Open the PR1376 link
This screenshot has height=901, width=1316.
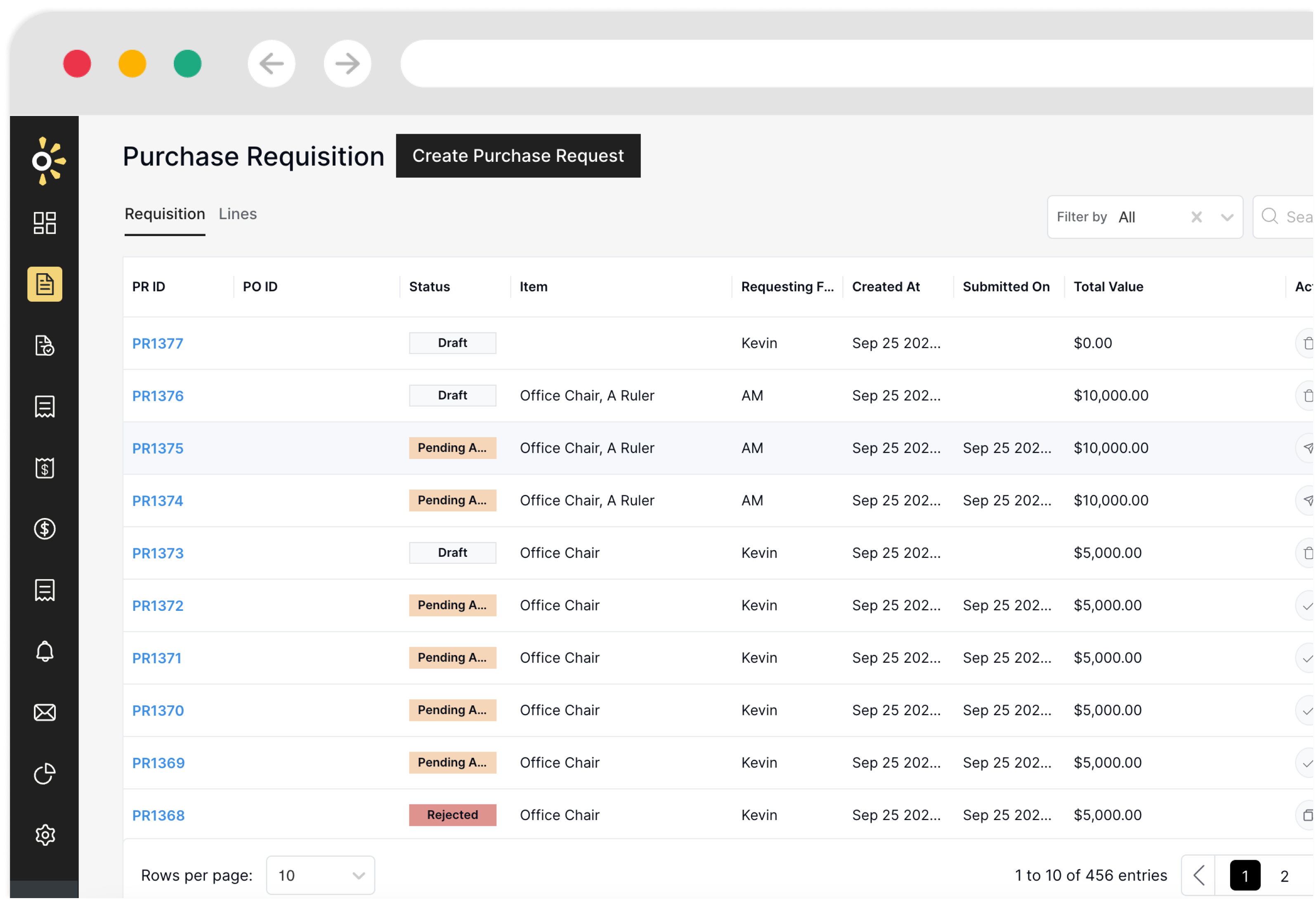coord(158,396)
